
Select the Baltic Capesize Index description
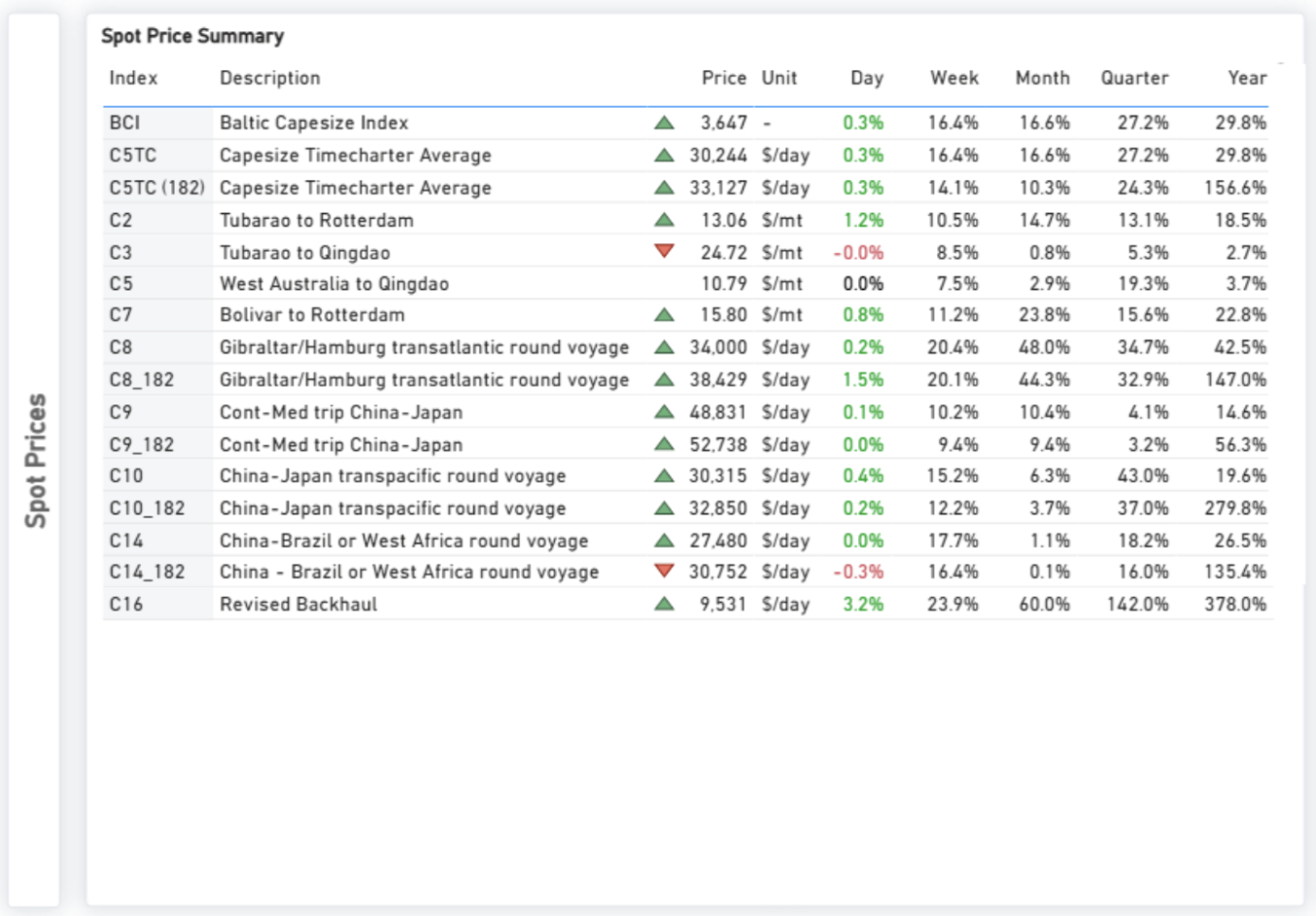(x=314, y=123)
